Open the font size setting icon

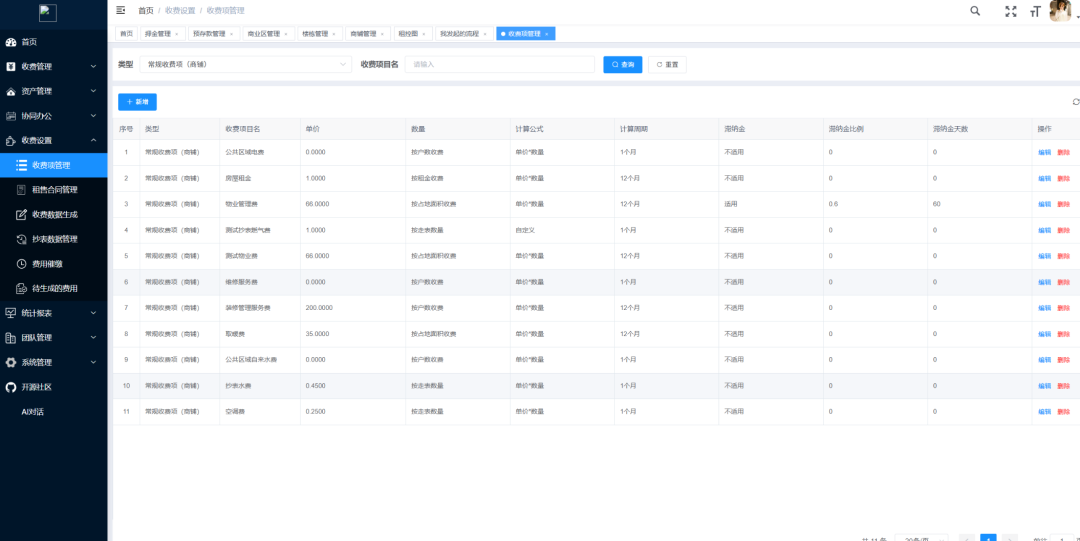coord(1035,11)
